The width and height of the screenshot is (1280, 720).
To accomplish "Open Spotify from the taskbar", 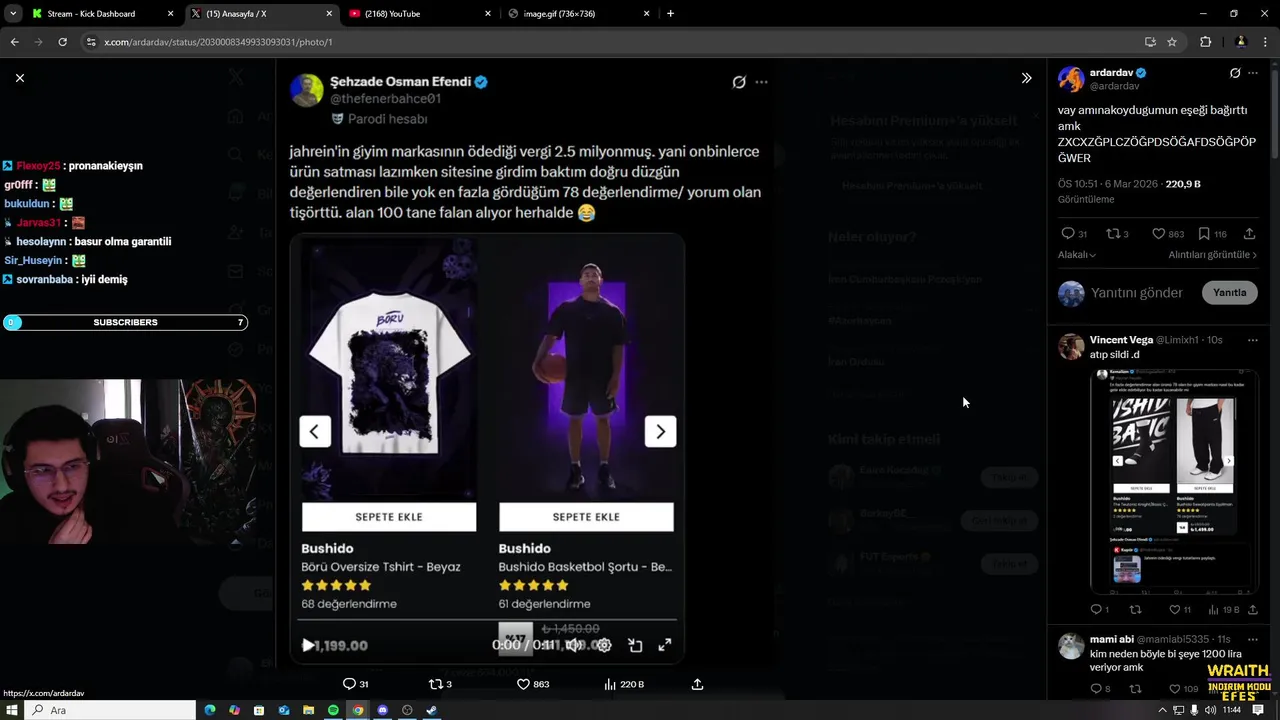I will 333,710.
